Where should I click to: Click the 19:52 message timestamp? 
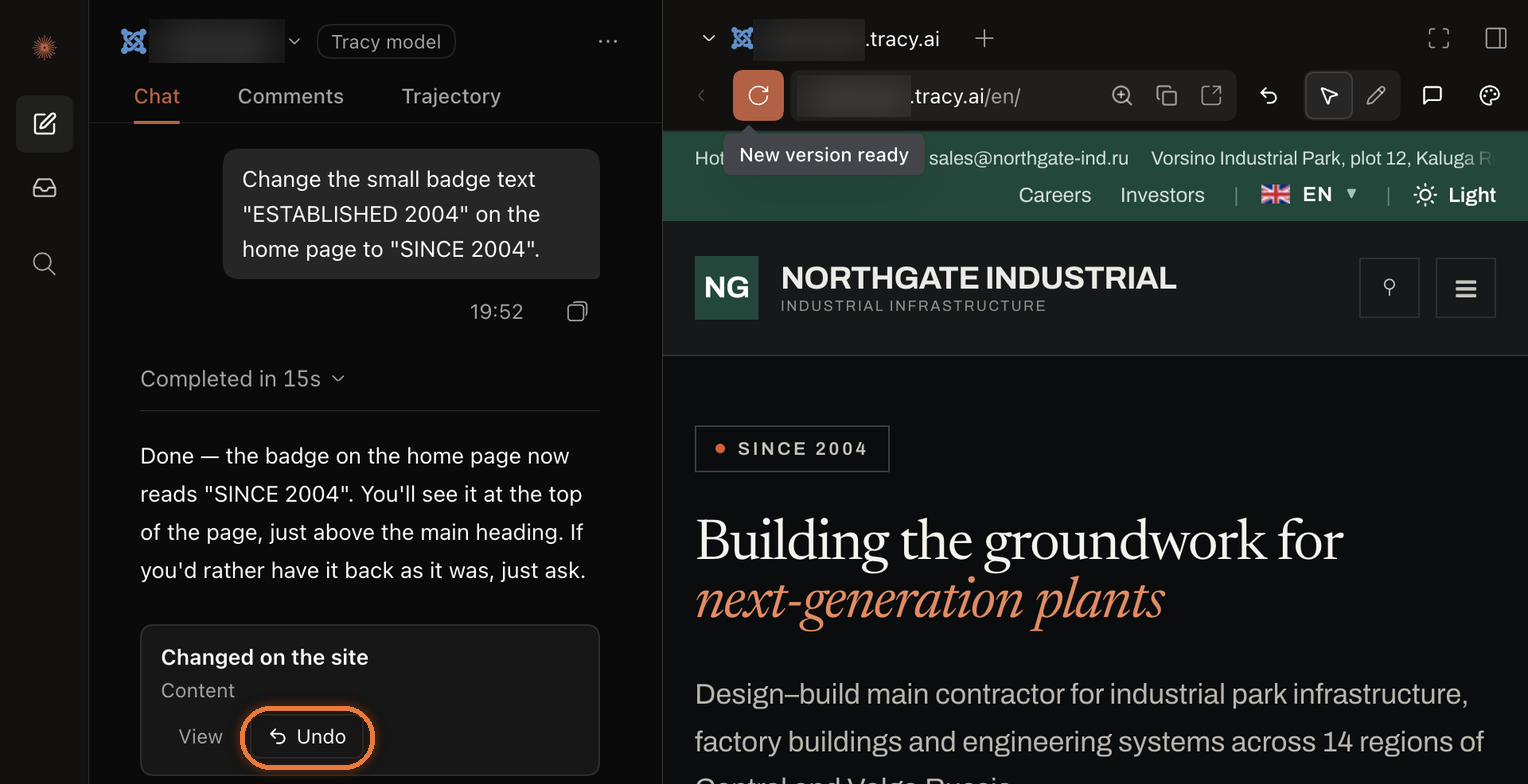497,312
